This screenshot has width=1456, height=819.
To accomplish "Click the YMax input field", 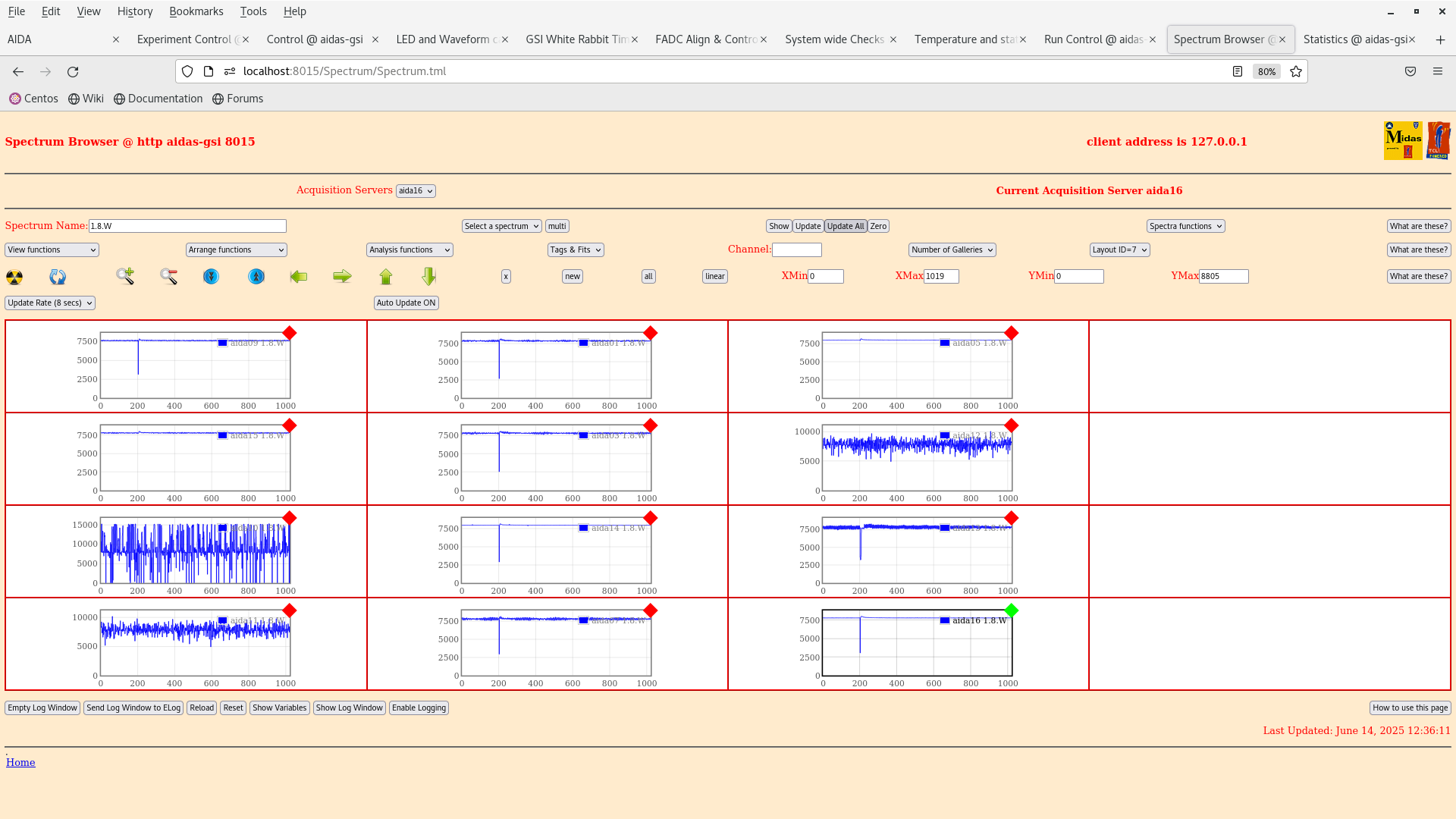I will (x=1223, y=276).
